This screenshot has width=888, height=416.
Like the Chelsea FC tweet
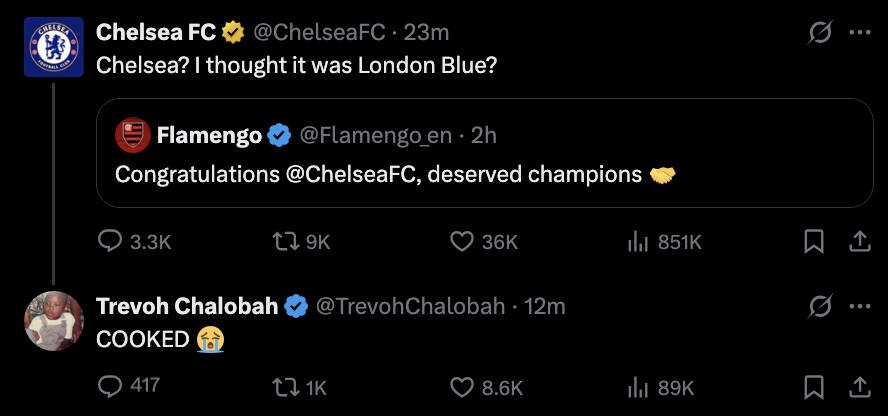tap(461, 242)
